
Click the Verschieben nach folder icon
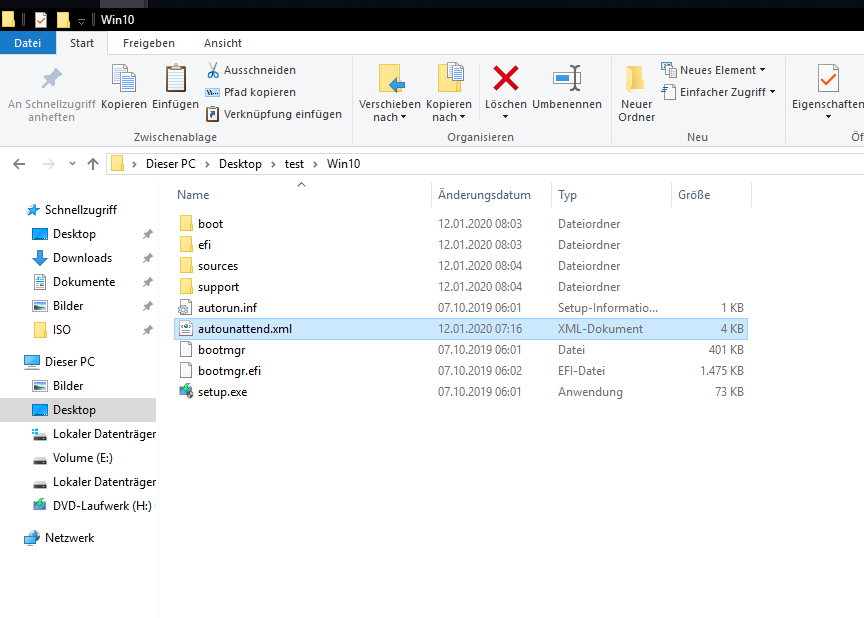[x=390, y=78]
